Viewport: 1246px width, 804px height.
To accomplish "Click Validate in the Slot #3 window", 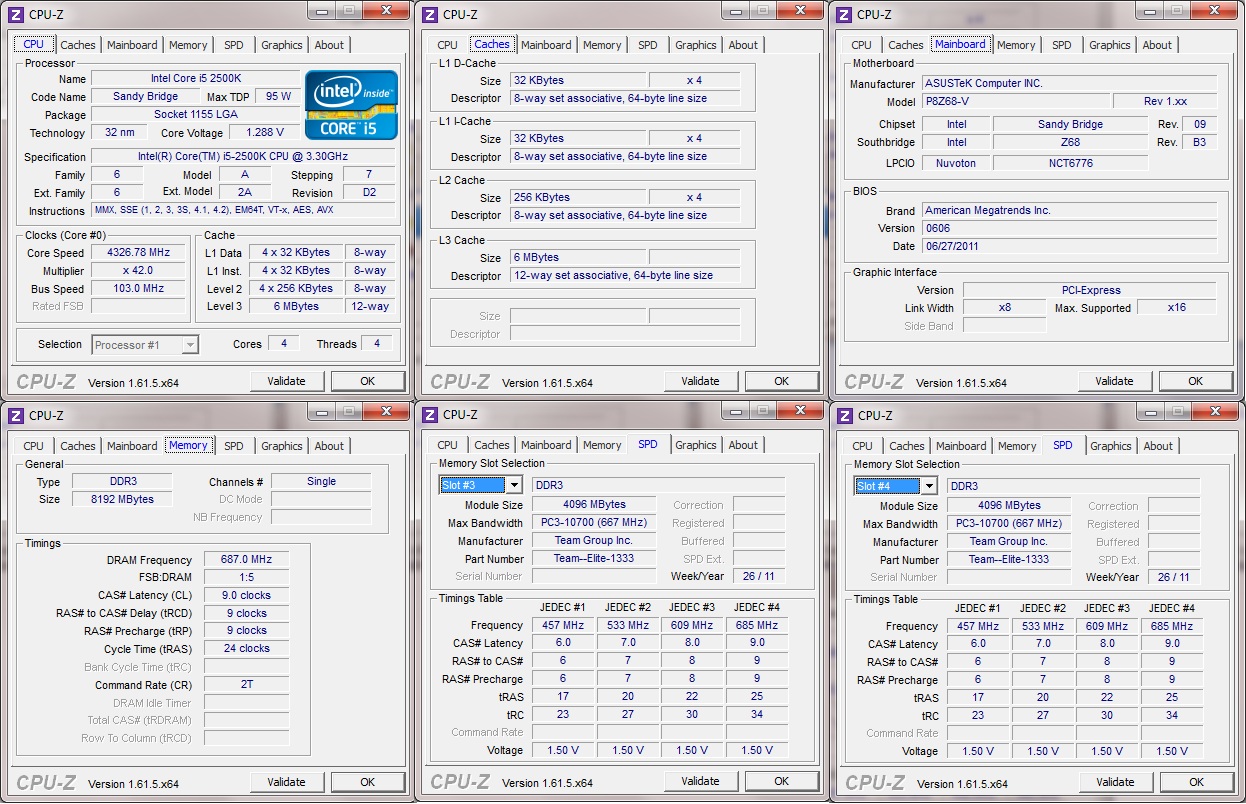I will pos(700,781).
